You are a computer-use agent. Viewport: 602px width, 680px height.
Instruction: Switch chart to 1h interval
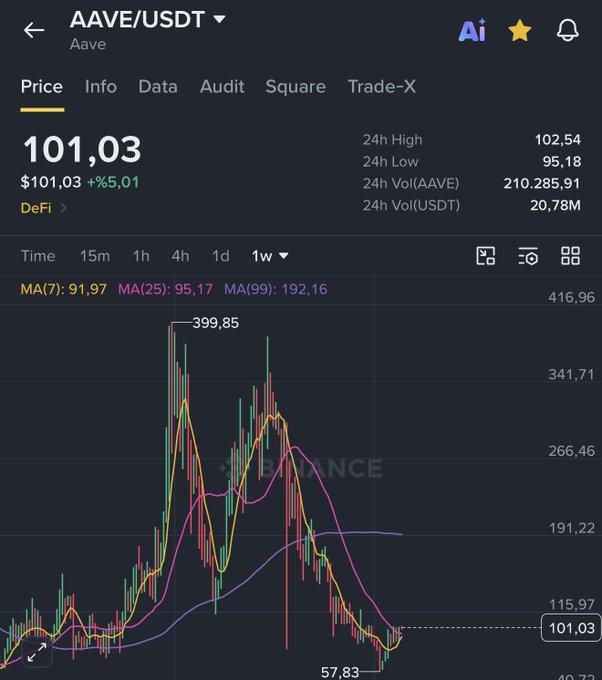(x=141, y=256)
